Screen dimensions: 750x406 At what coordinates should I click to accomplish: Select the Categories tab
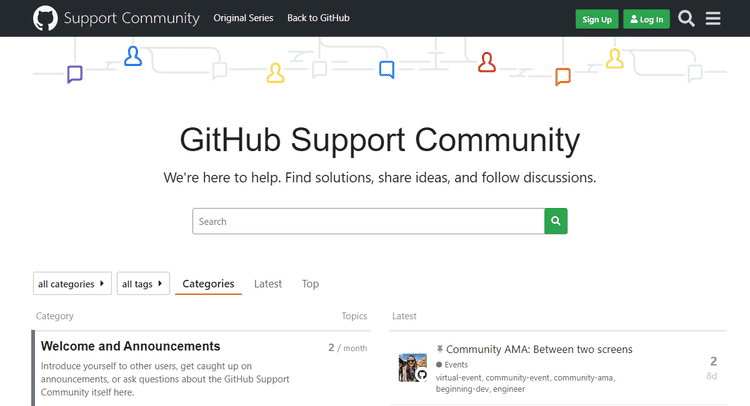click(x=208, y=284)
